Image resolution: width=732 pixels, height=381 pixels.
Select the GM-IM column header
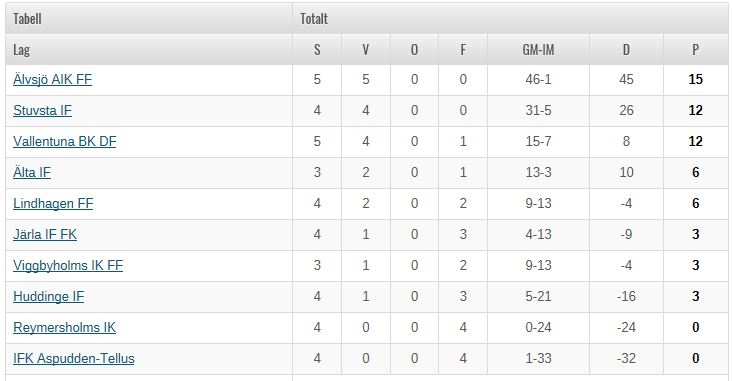(x=538, y=49)
